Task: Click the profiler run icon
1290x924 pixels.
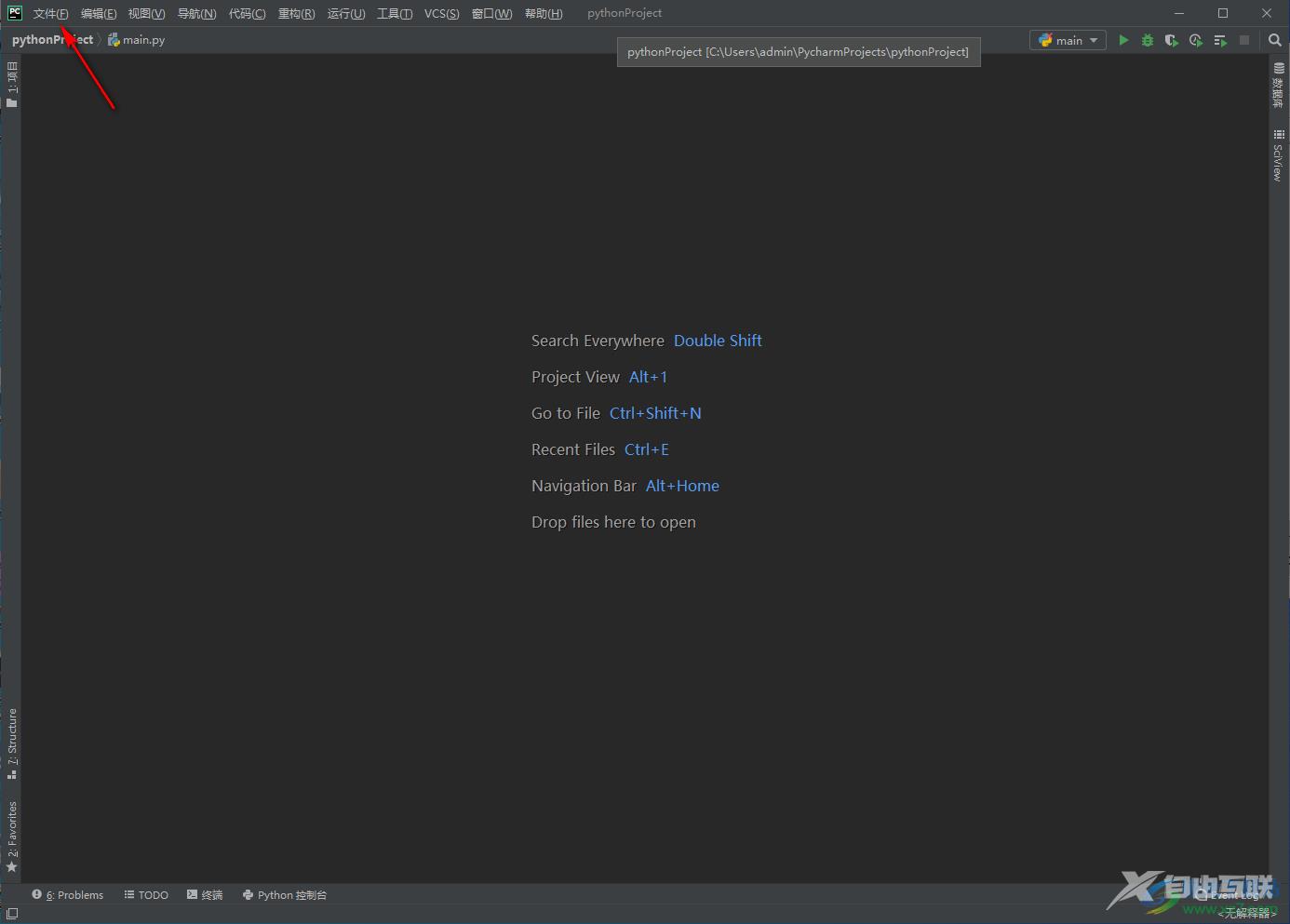Action: [x=1196, y=40]
